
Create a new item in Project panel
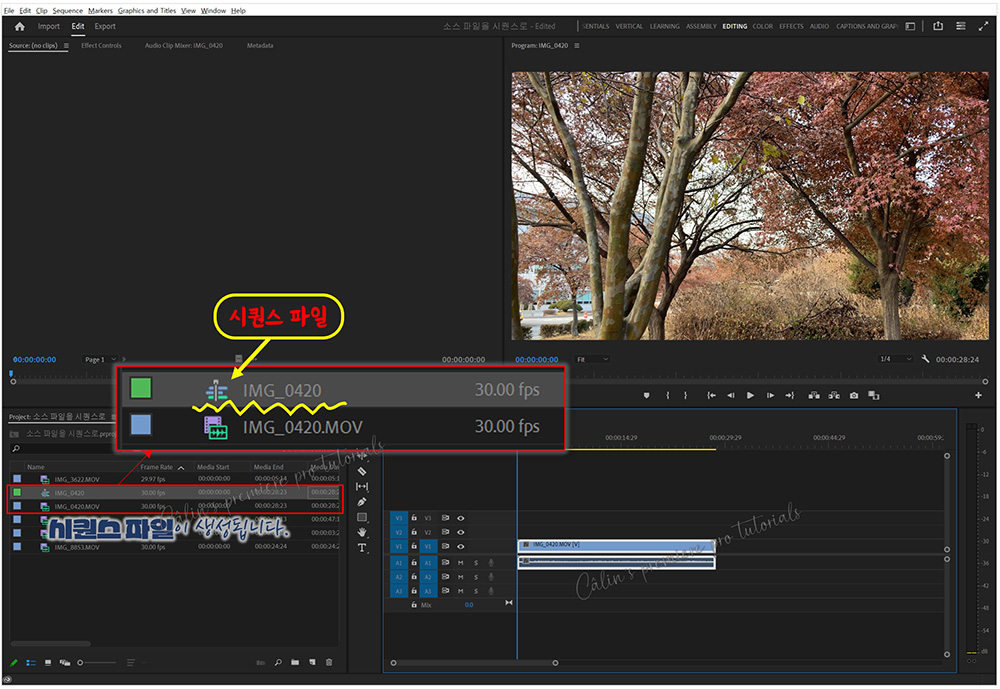coord(312,662)
